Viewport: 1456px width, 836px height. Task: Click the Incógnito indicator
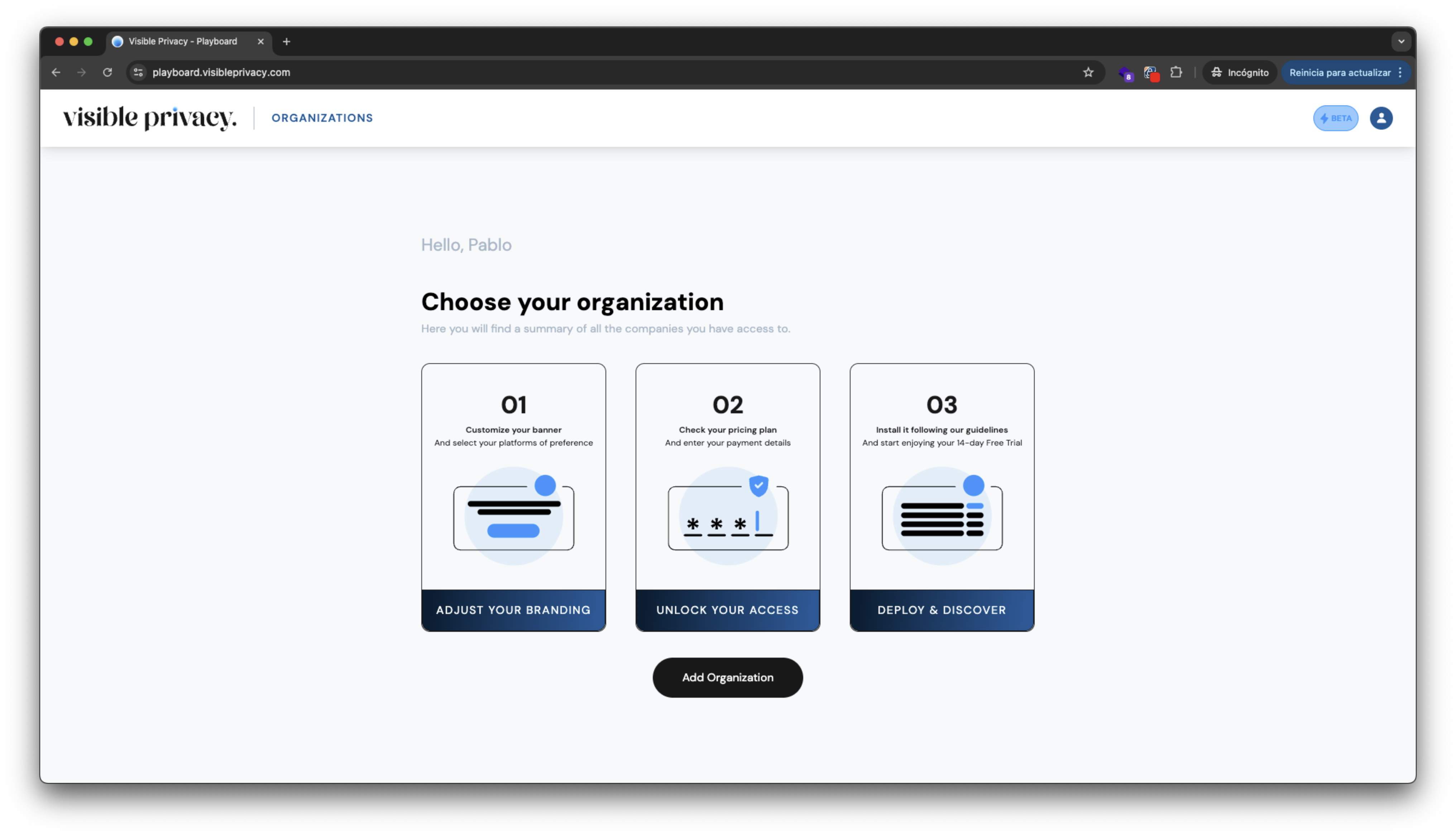pos(1240,72)
